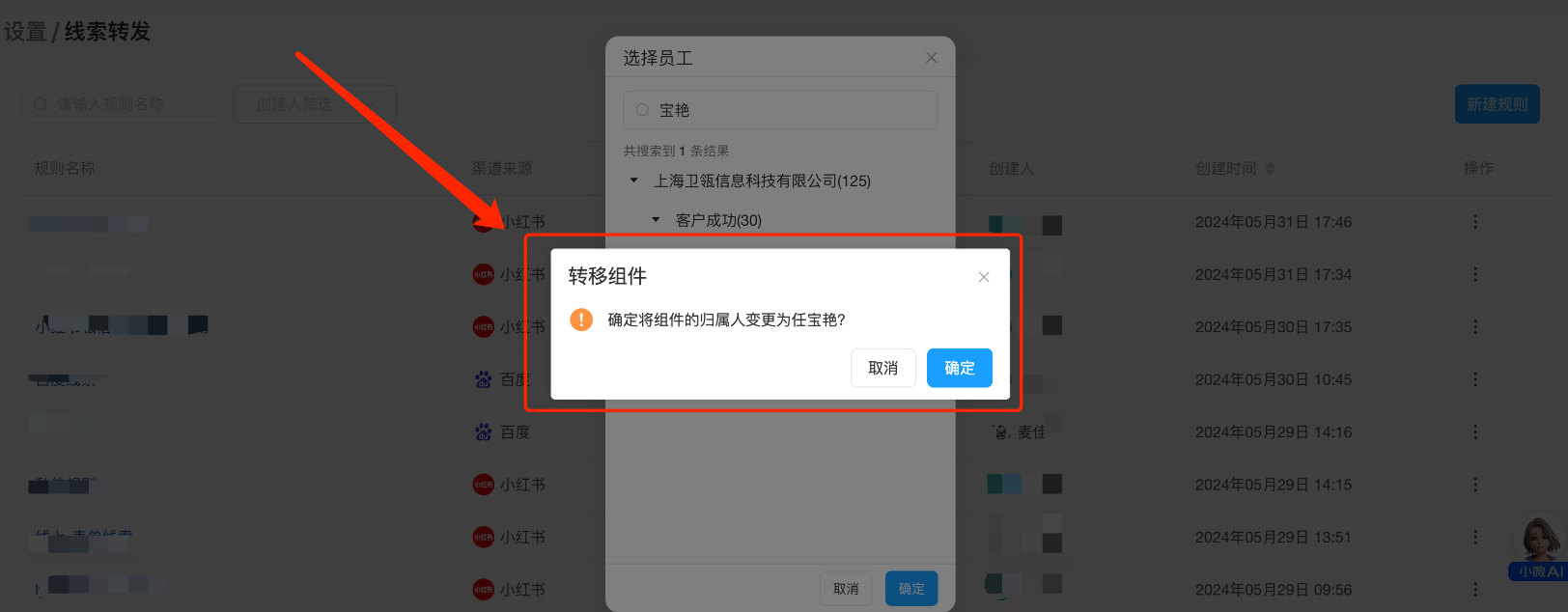Close the 转移组件 confirmation dialog
The width and height of the screenshot is (1568, 612).
(x=984, y=277)
